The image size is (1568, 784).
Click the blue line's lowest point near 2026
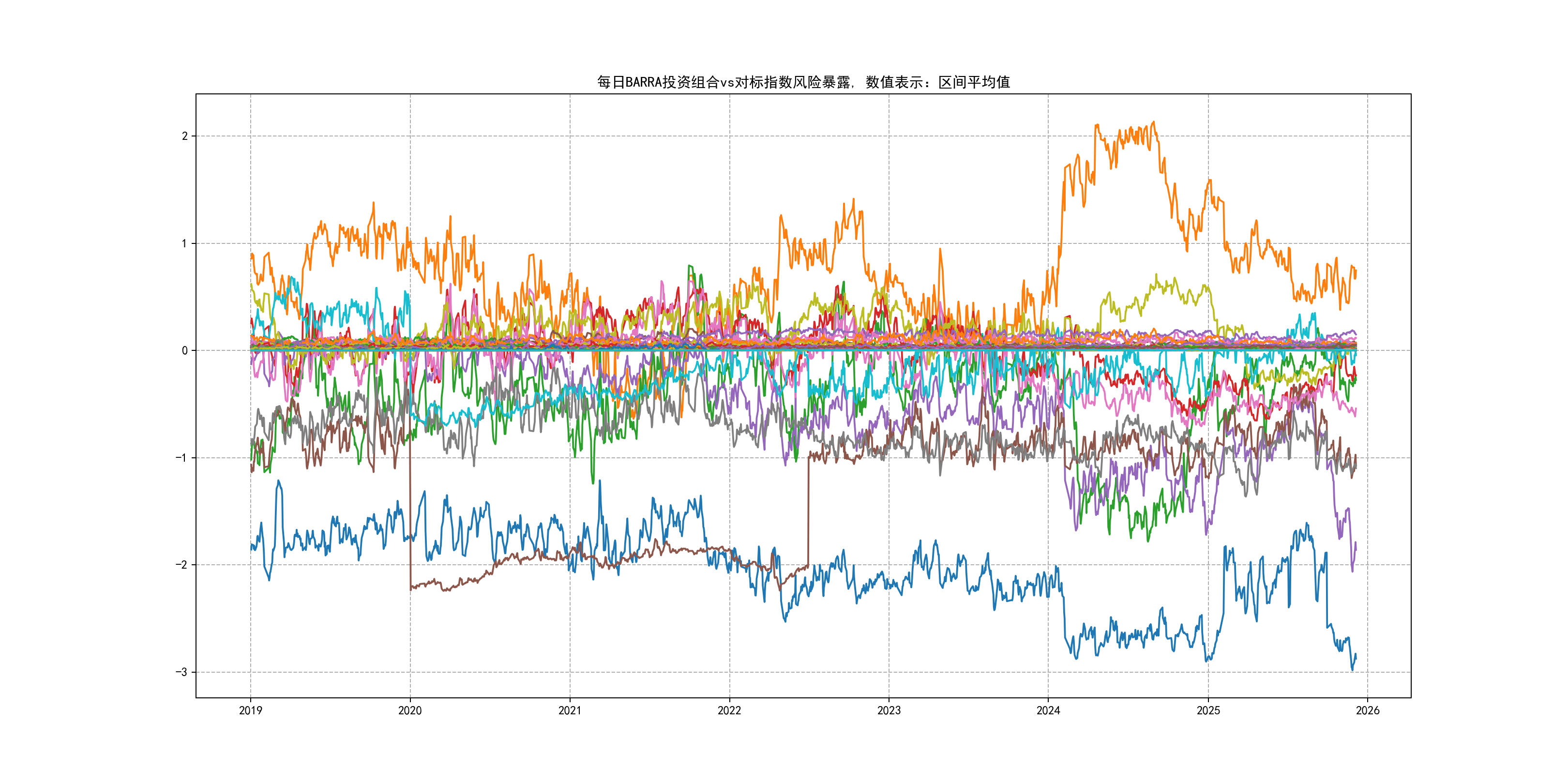click(1353, 670)
